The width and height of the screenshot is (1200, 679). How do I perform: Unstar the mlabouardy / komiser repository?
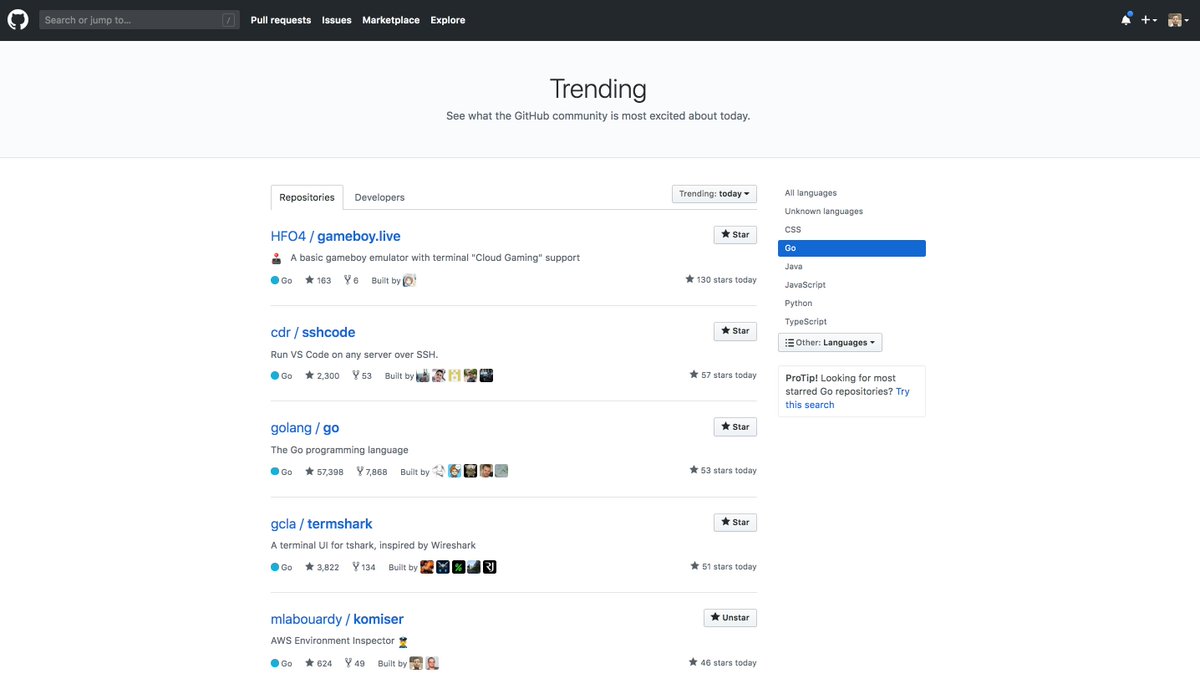point(730,618)
